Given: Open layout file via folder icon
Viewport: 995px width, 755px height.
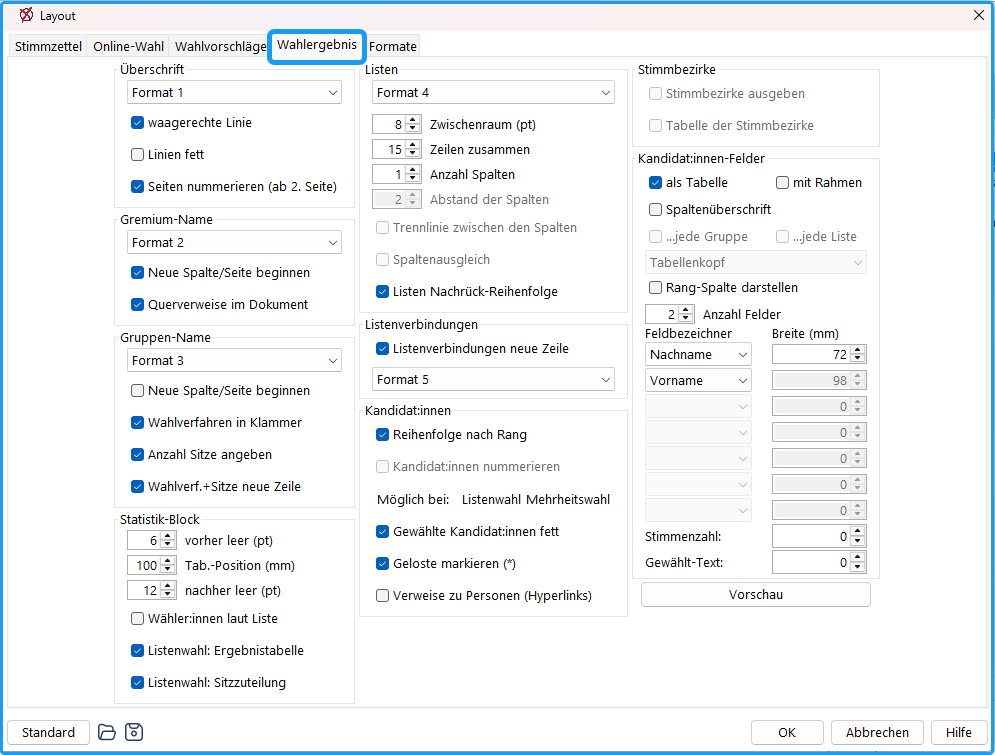Looking at the screenshot, I should coord(107,732).
